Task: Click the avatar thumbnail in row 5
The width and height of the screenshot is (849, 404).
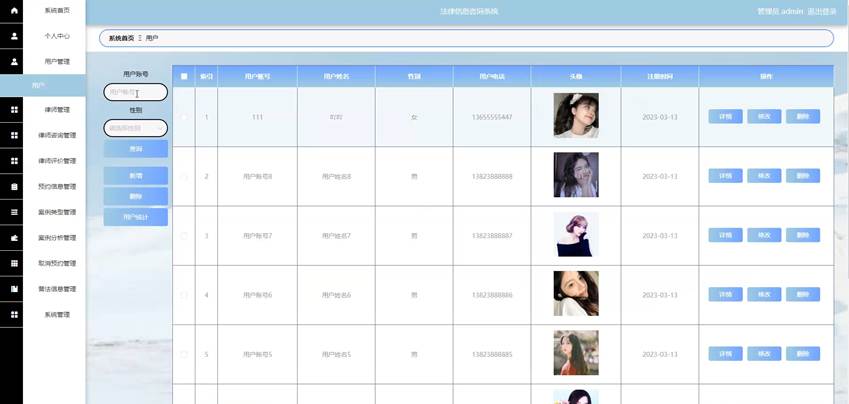Action: pos(576,353)
